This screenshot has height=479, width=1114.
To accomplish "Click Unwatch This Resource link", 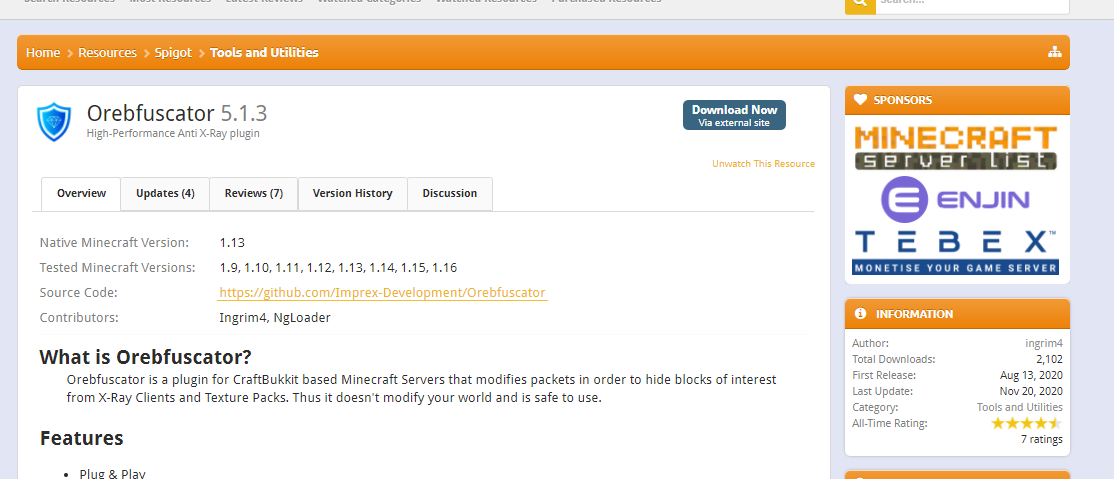I will tap(763, 163).
